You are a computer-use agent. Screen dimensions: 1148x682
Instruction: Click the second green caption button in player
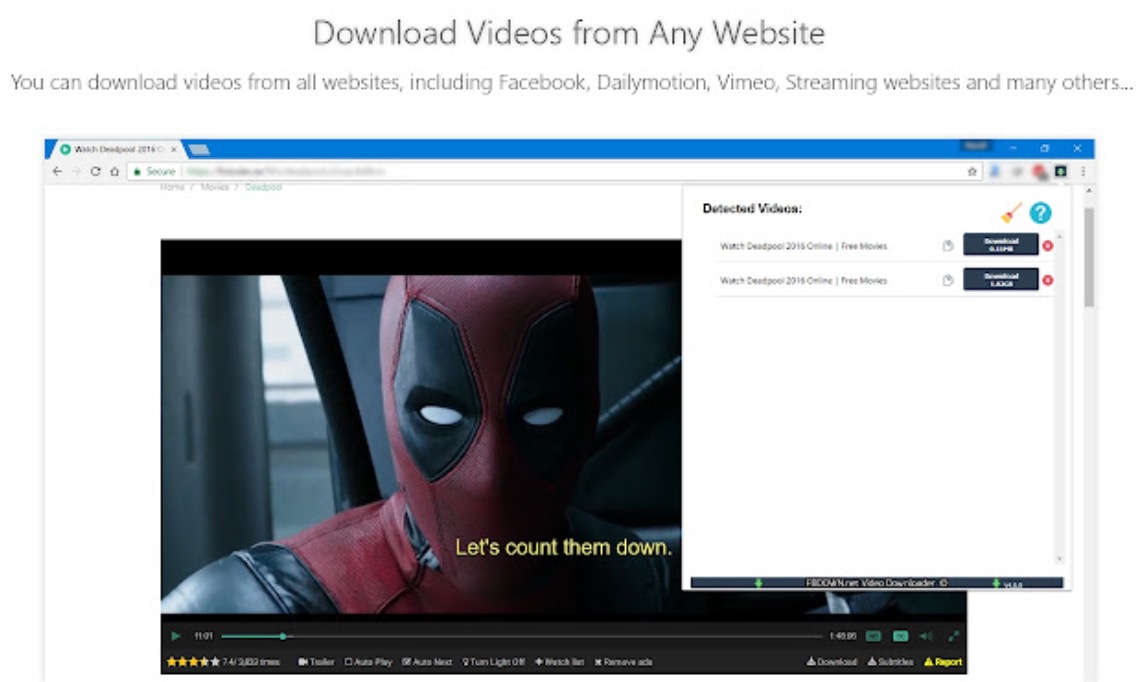901,636
